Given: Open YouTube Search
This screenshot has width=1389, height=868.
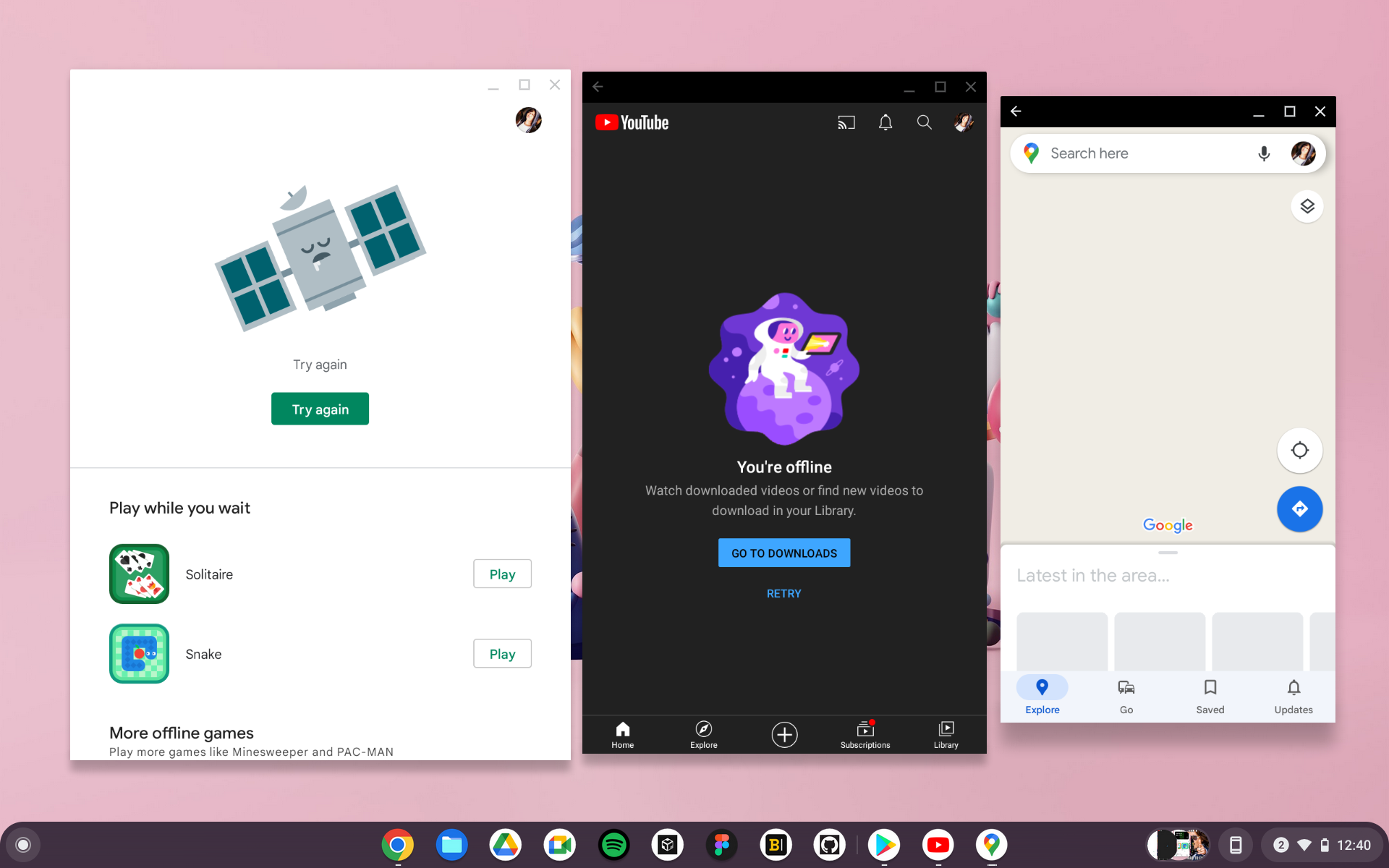Looking at the screenshot, I should tap(923, 122).
